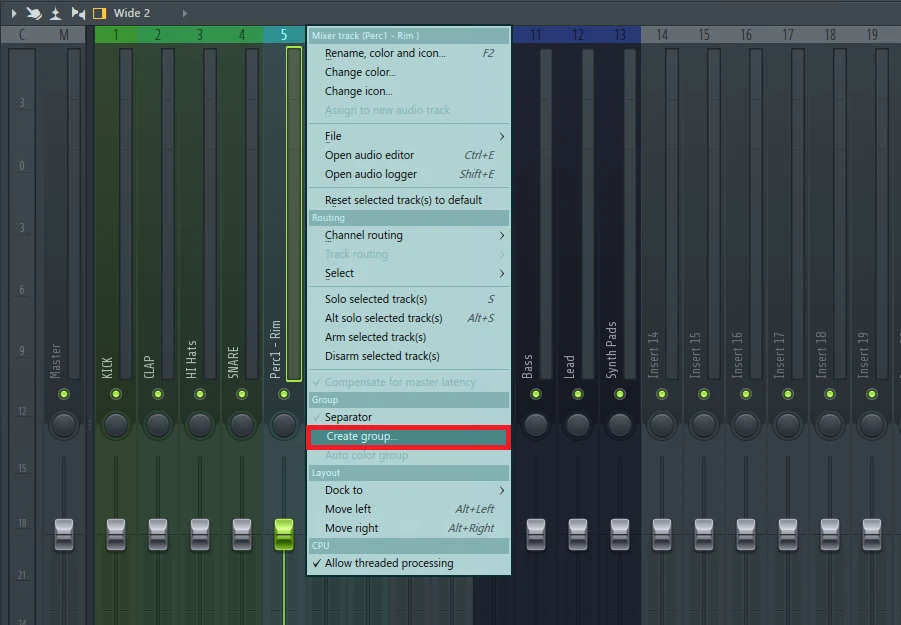
Task: Select the Lead mixer track header 12
Action: 578,35
